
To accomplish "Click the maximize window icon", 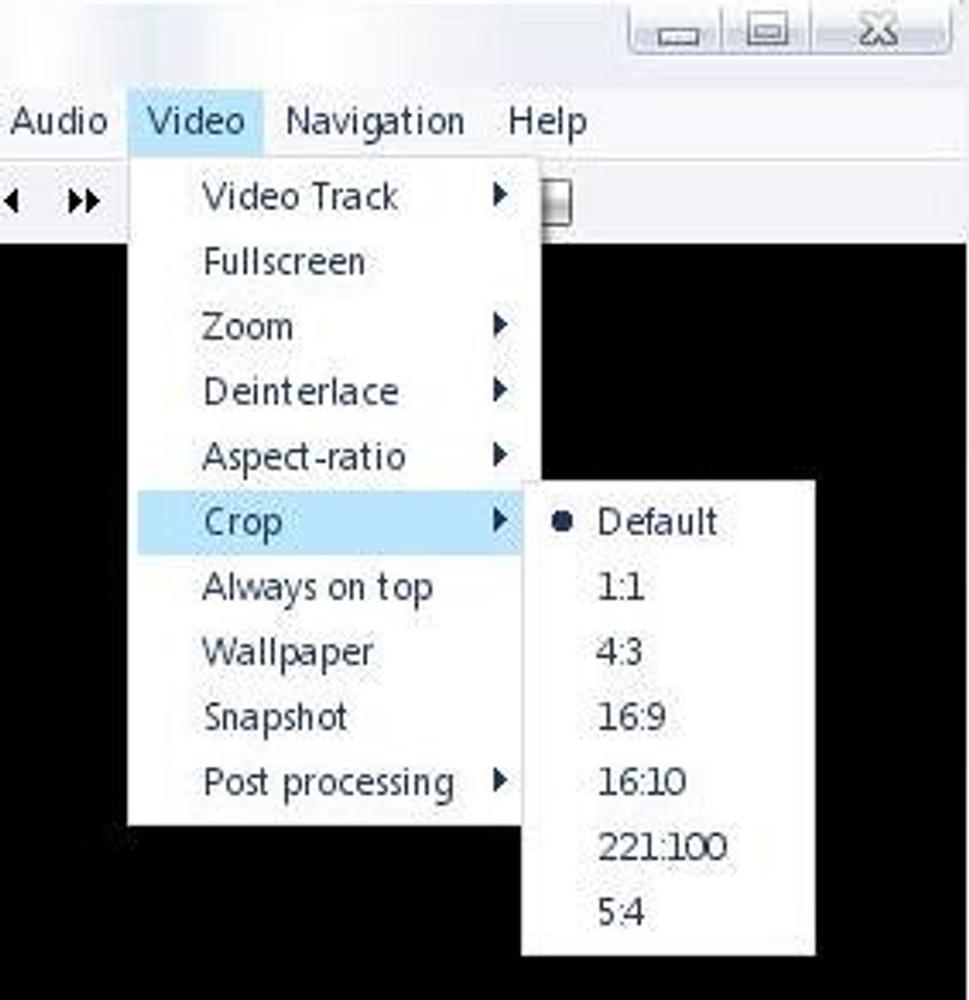I will click(x=768, y=32).
